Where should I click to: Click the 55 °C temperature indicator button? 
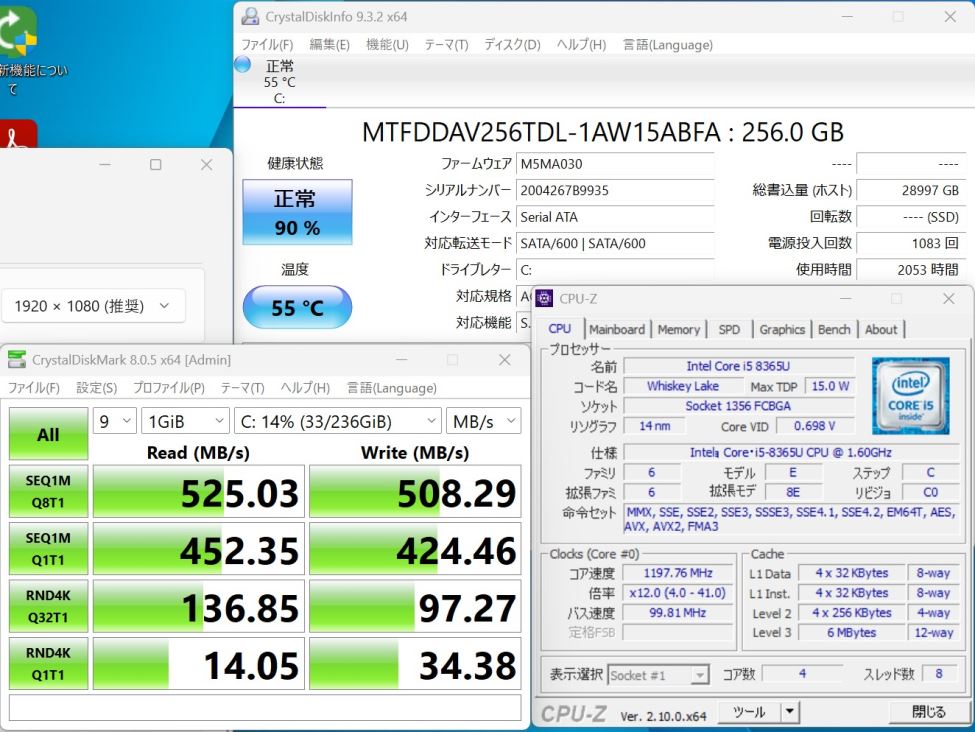tap(297, 307)
